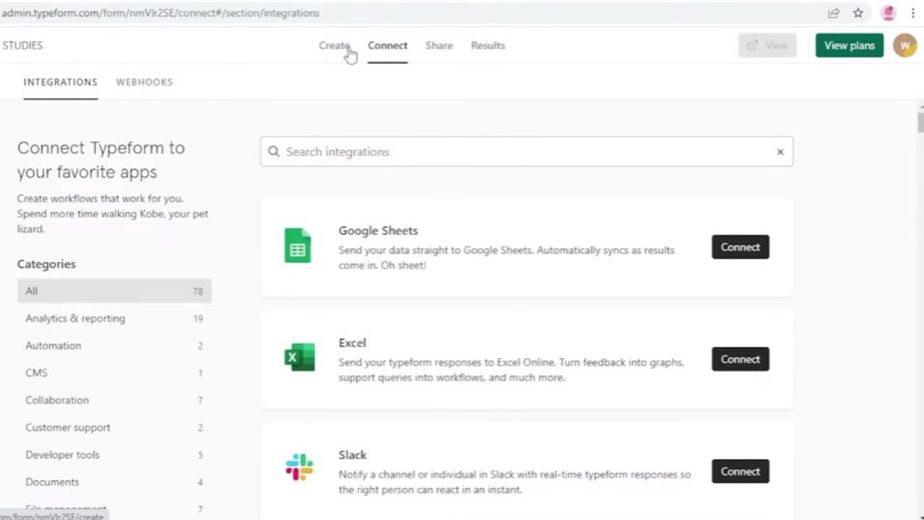This screenshot has width=924, height=520.
Task: Click the Slack logo icon
Action: tap(299, 467)
